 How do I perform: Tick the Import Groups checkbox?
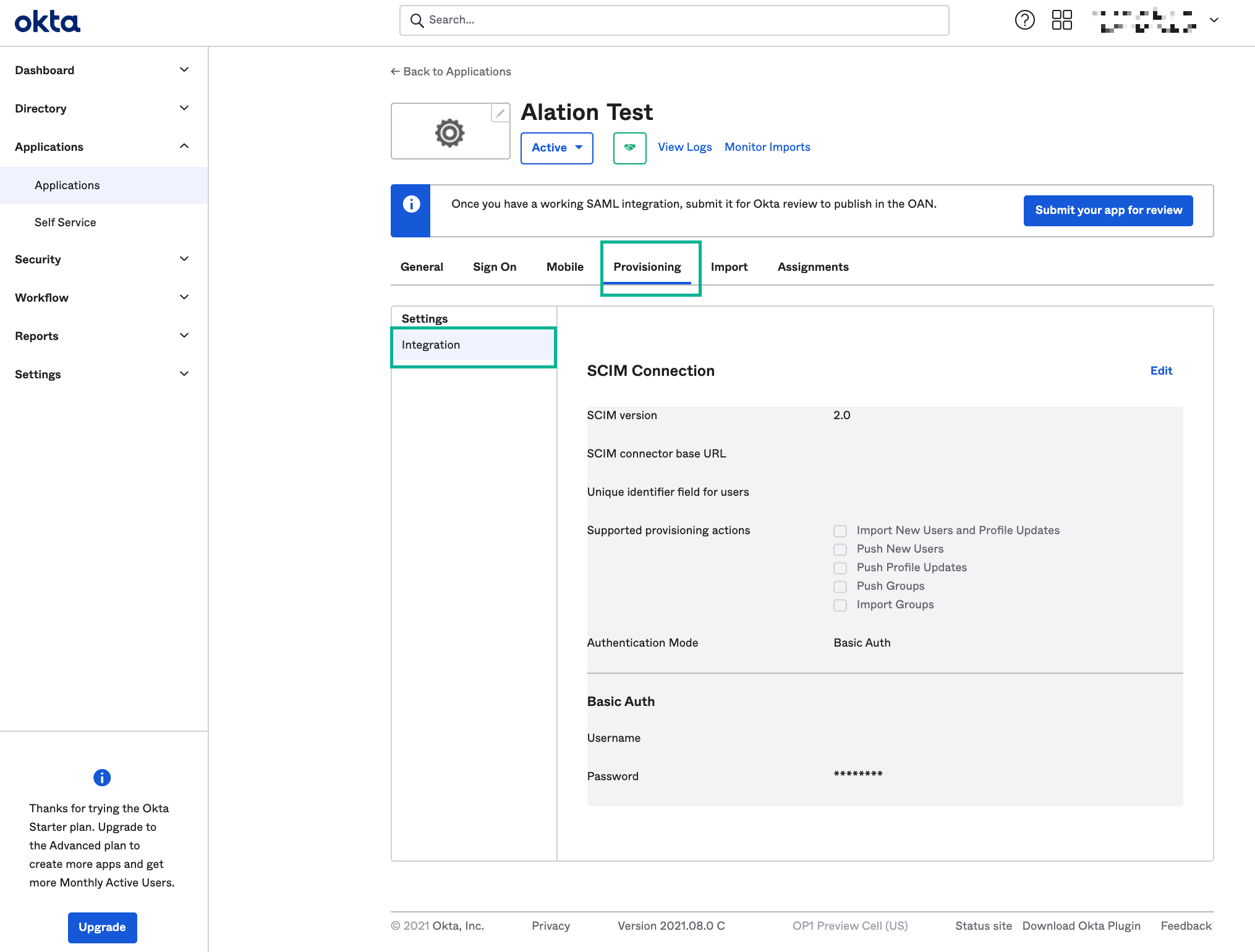pyautogui.click(x=840, y=605)
